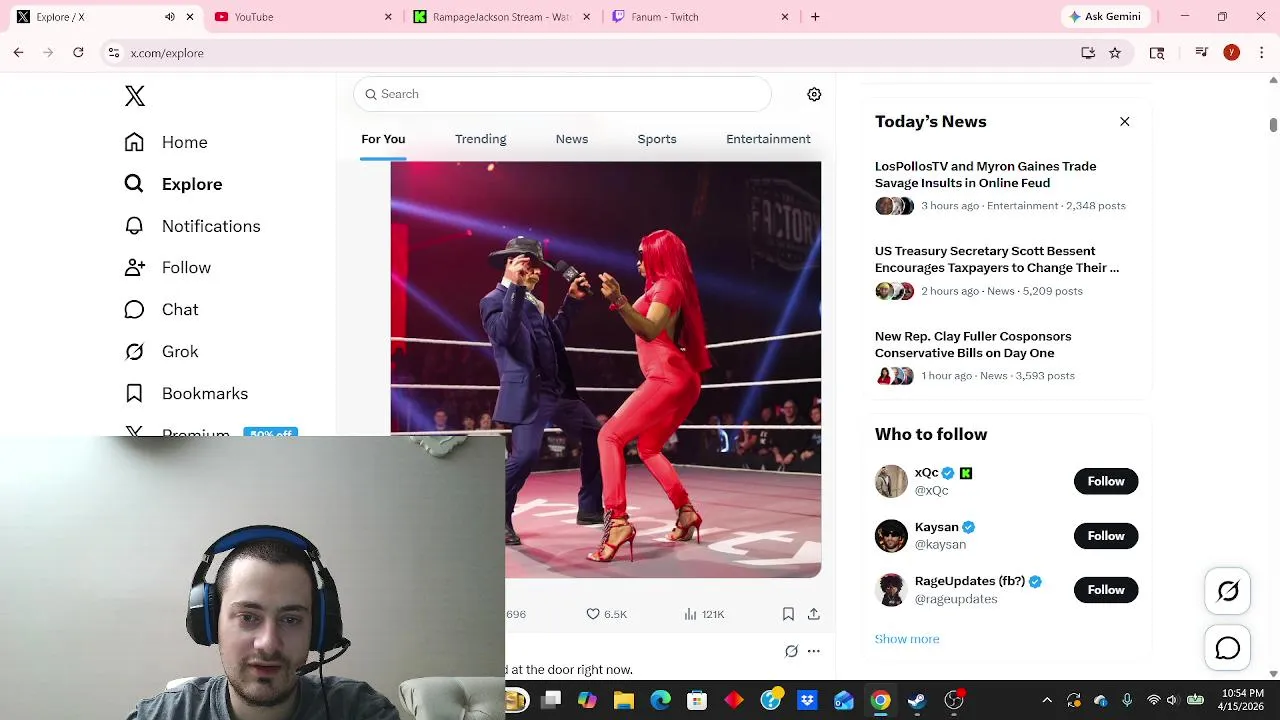Screen dimensions: 1280x720
Task: Open xQc profile name
Action: (927, 473)
